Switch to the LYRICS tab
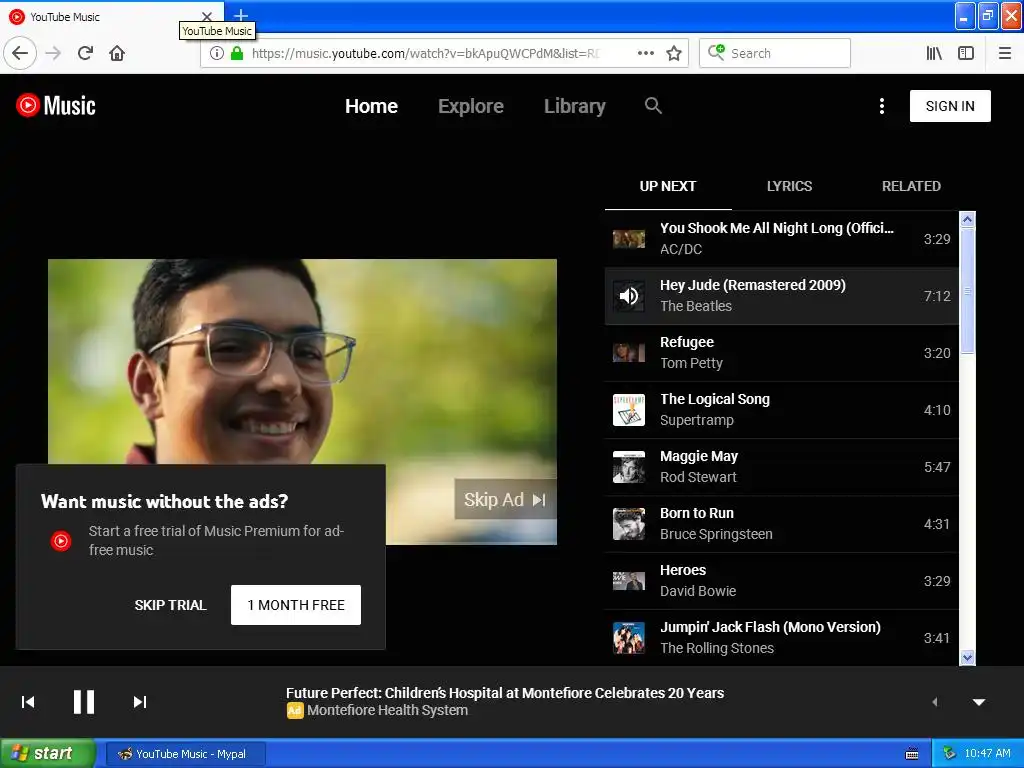 click(x=790, y=186)
